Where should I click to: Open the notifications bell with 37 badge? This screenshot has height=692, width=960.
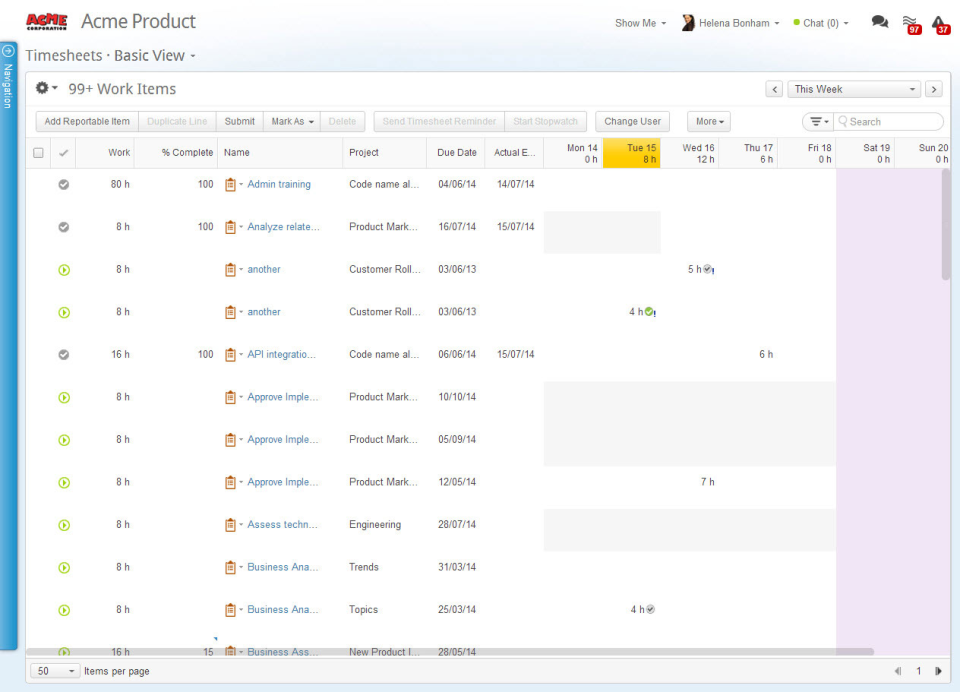coord(938,22)
